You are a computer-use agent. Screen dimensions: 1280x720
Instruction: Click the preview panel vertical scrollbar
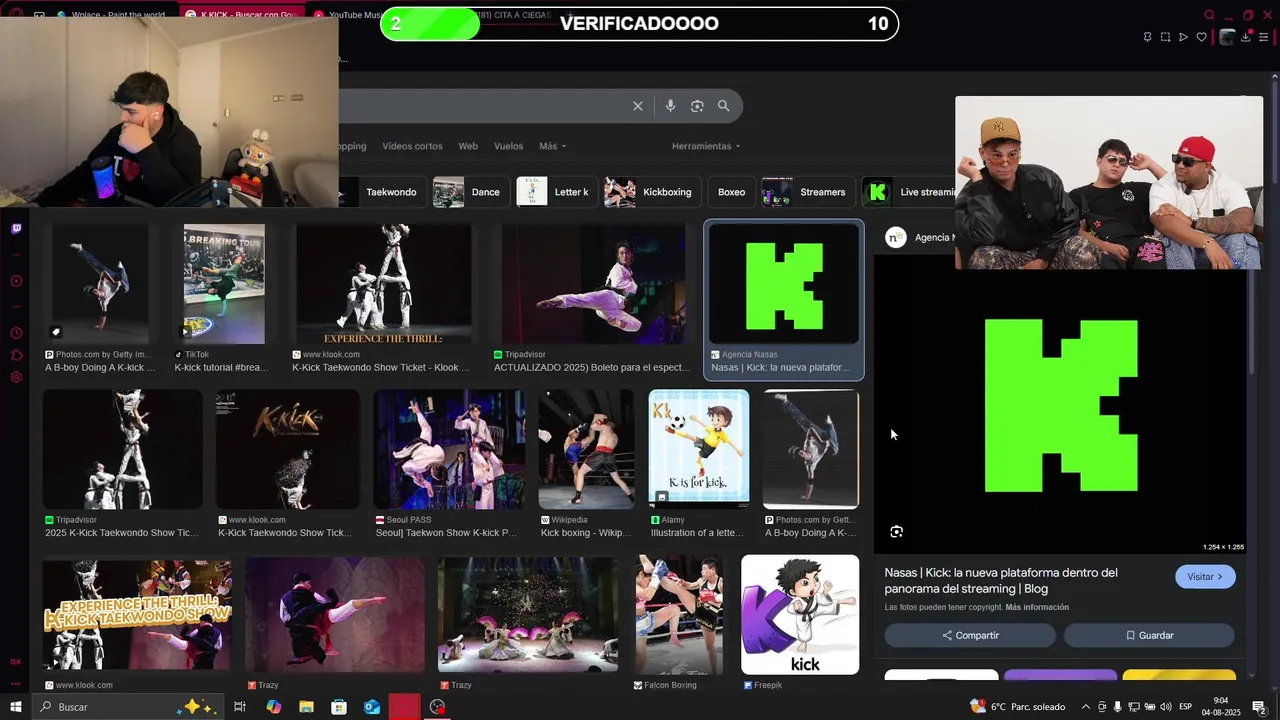[x=1251, y=320]
